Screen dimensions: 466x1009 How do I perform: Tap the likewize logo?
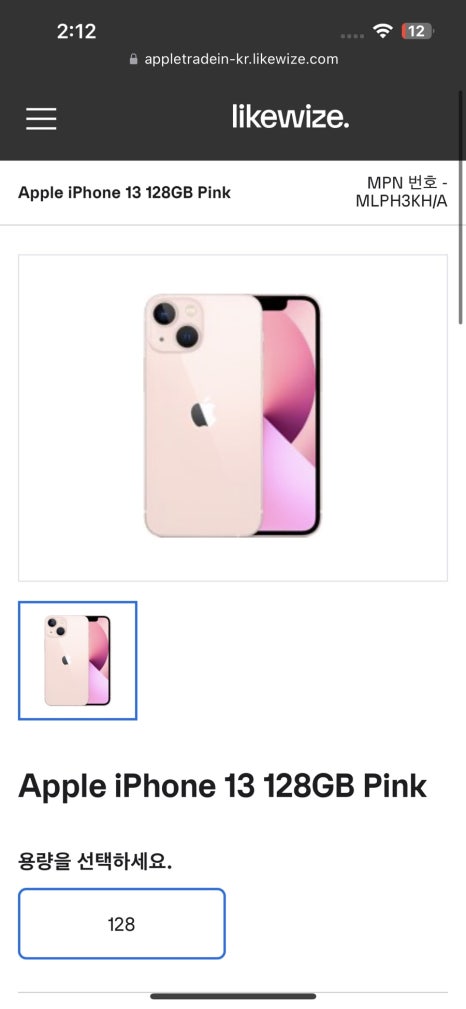coord(291,117)
